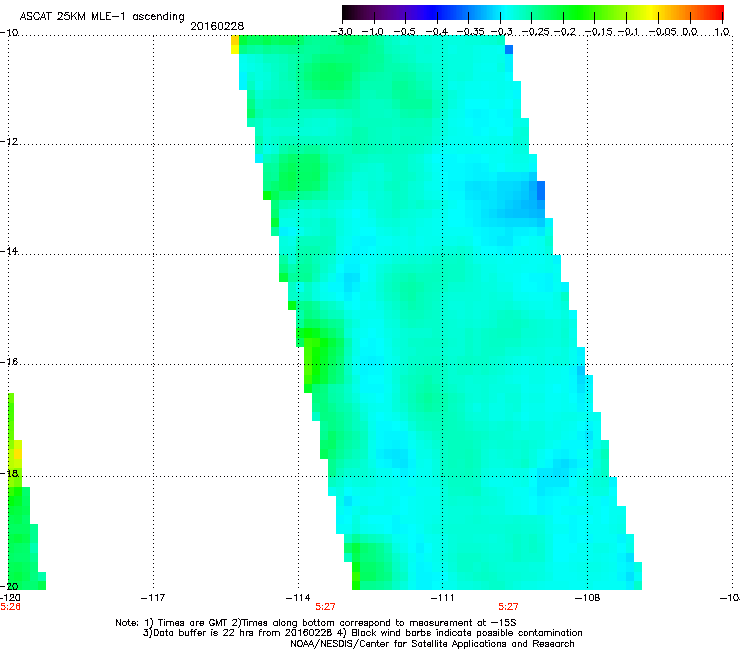Click the data buffer note line

pos(362,633)
